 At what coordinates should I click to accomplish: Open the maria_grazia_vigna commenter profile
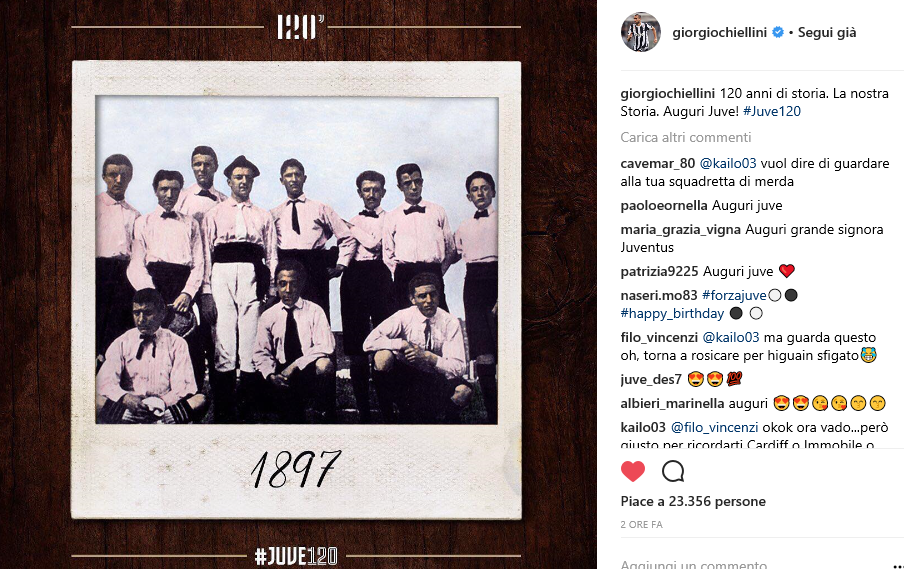680,229
